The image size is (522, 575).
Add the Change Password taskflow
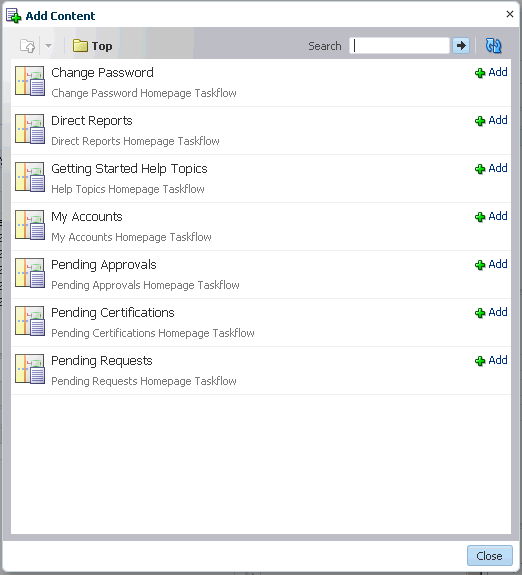pyautogui.click(x=491, y=72)
